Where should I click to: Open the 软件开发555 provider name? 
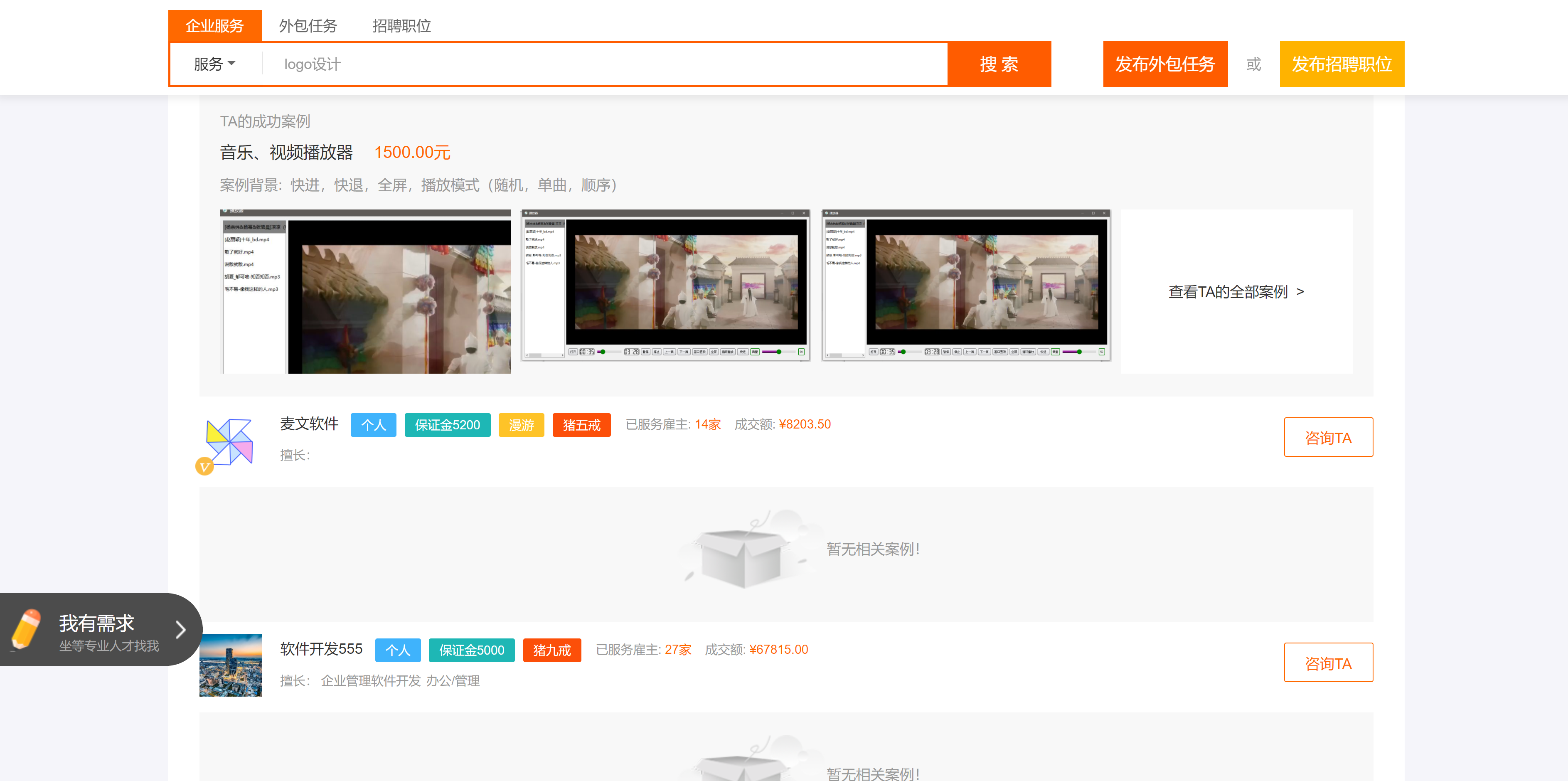[x=321, y=649]
